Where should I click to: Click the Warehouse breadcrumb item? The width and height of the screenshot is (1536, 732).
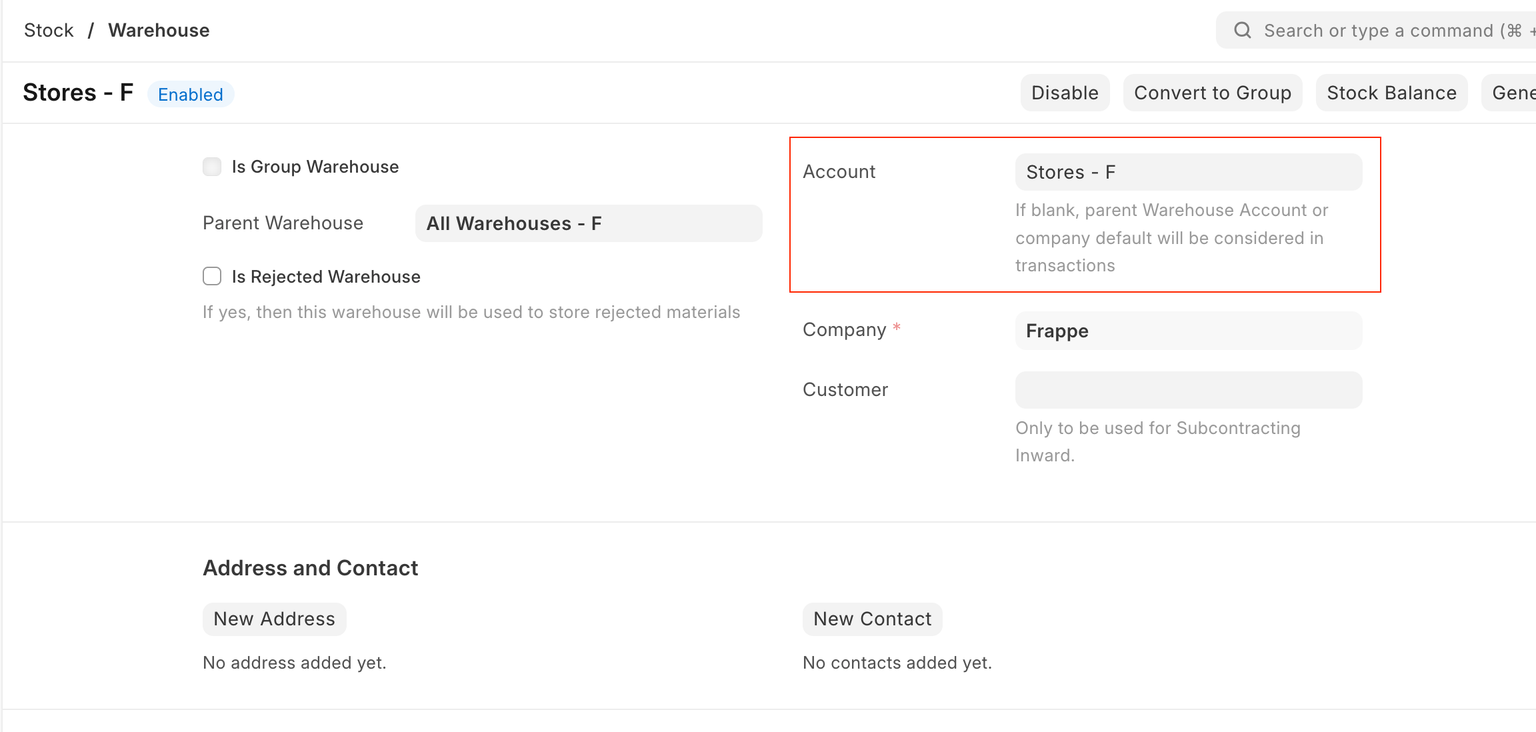[158, 30]
